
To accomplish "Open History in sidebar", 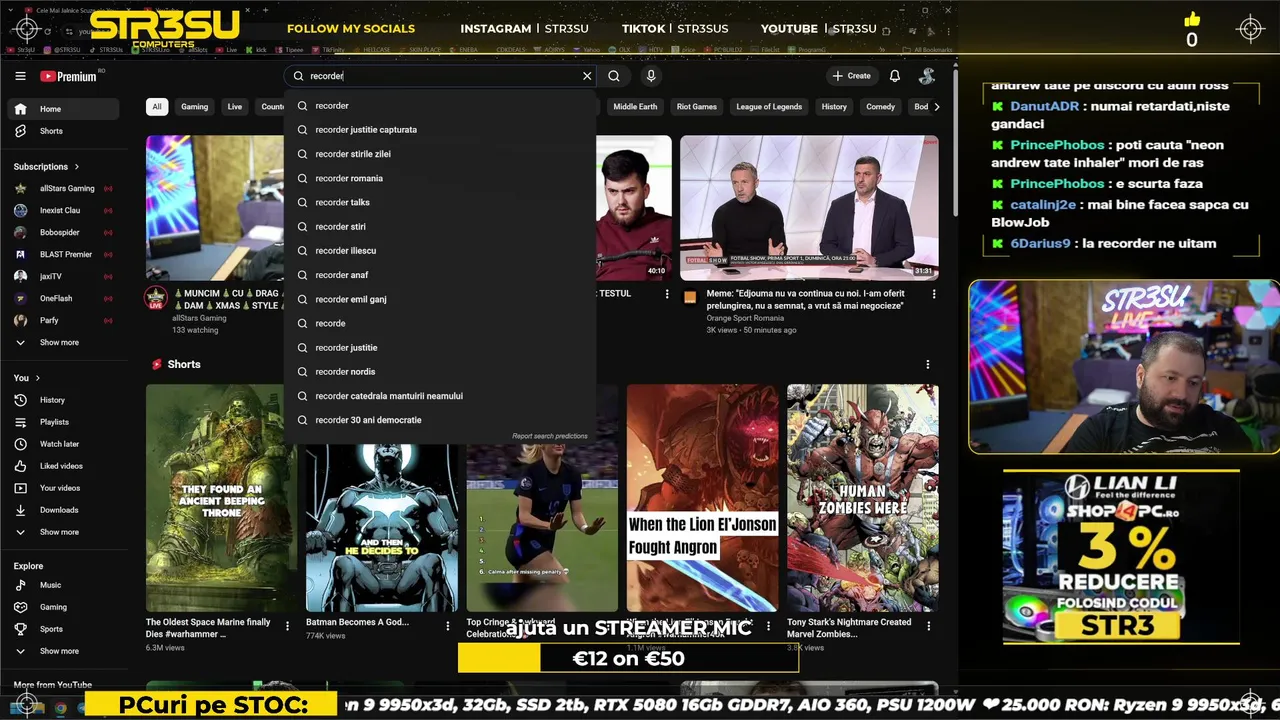I will pos(63,400).
